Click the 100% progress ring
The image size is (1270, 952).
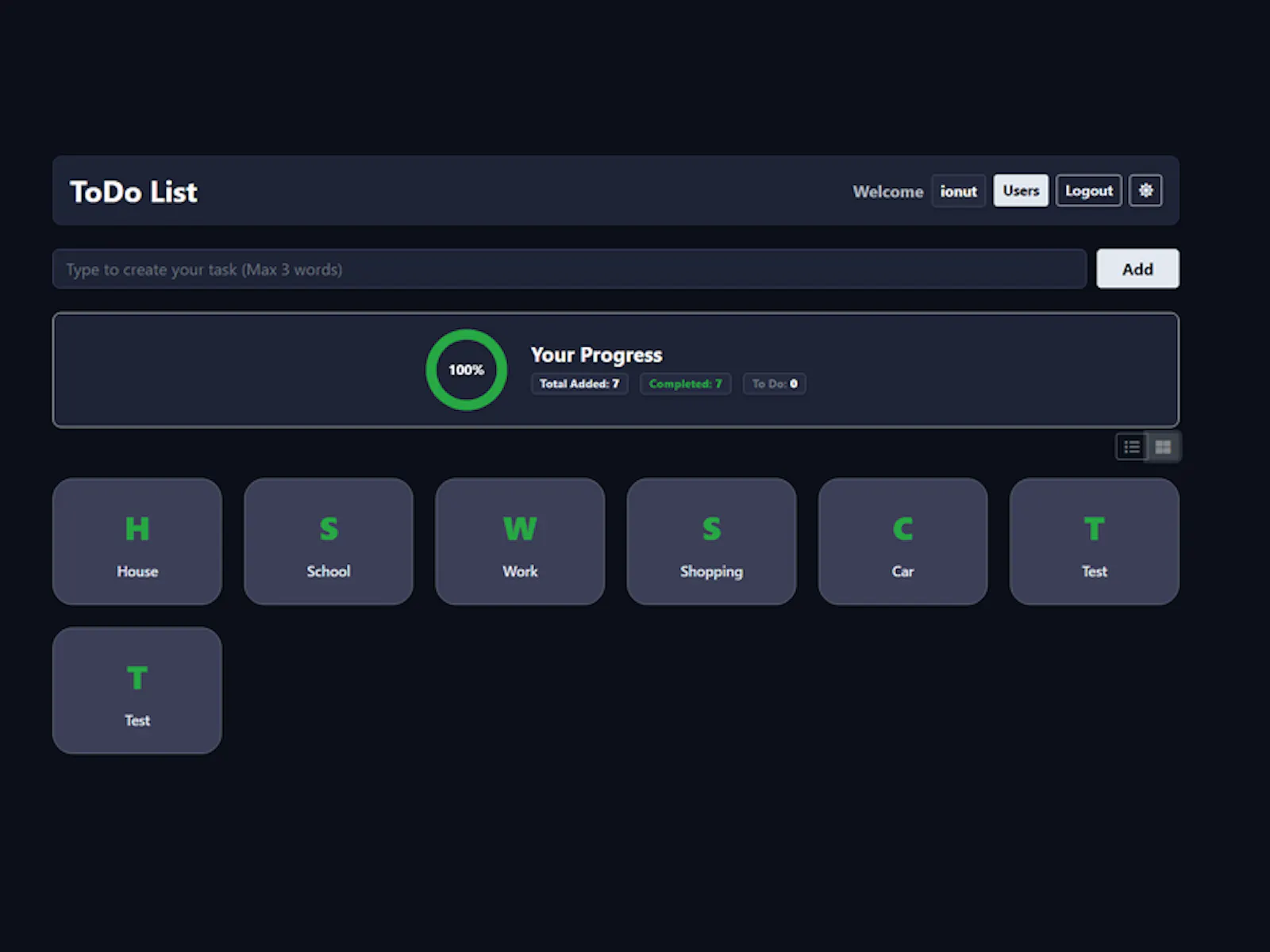[x=466, y=370]
